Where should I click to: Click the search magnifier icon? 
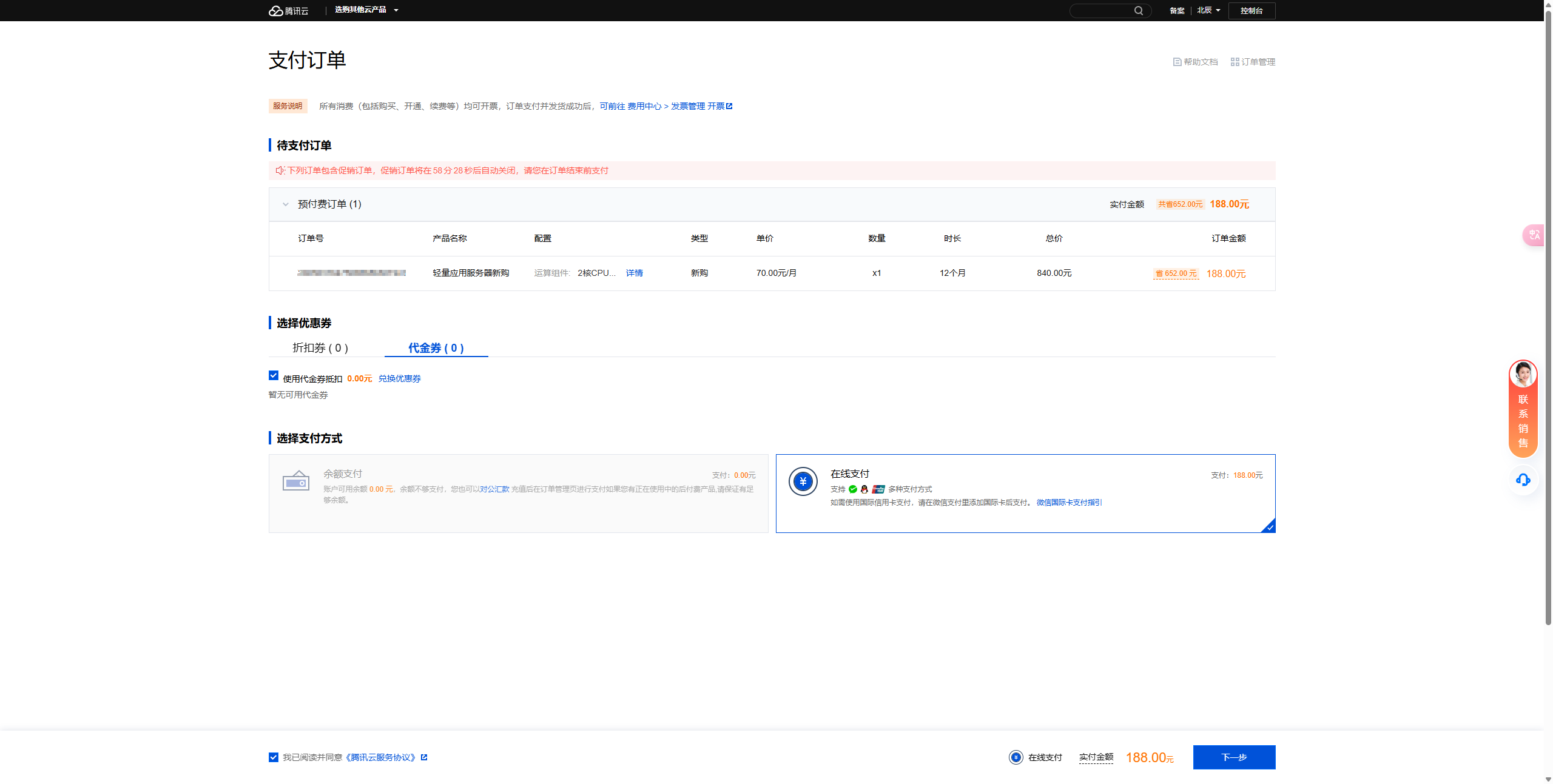(1138, 10)
